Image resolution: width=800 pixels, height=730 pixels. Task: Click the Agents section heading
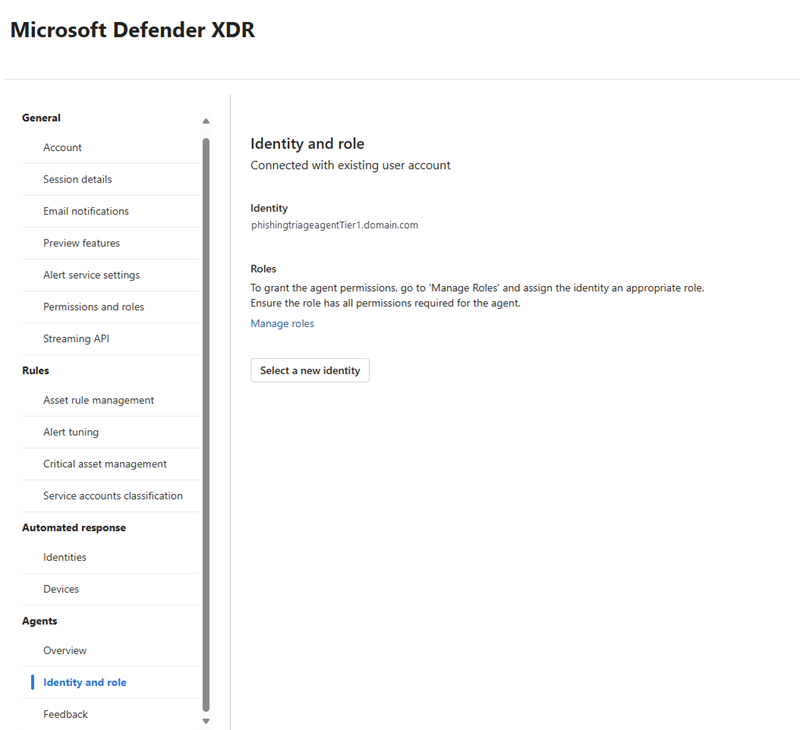pos(40,621)
